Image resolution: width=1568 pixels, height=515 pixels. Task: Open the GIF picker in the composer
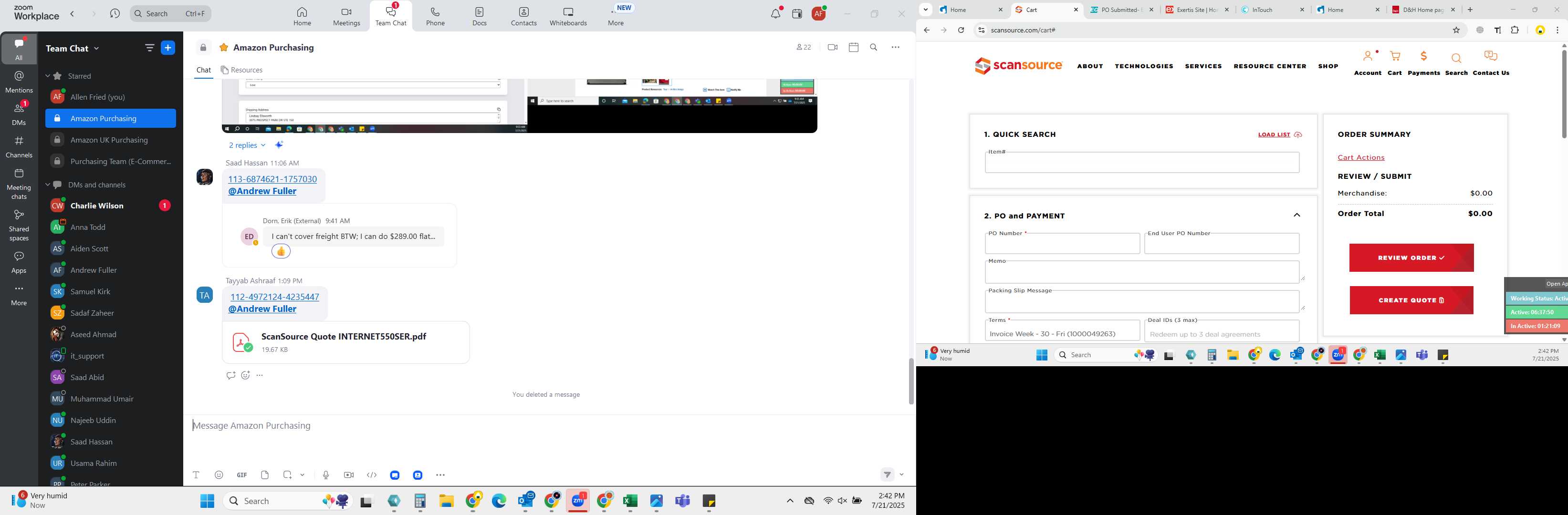241,475
